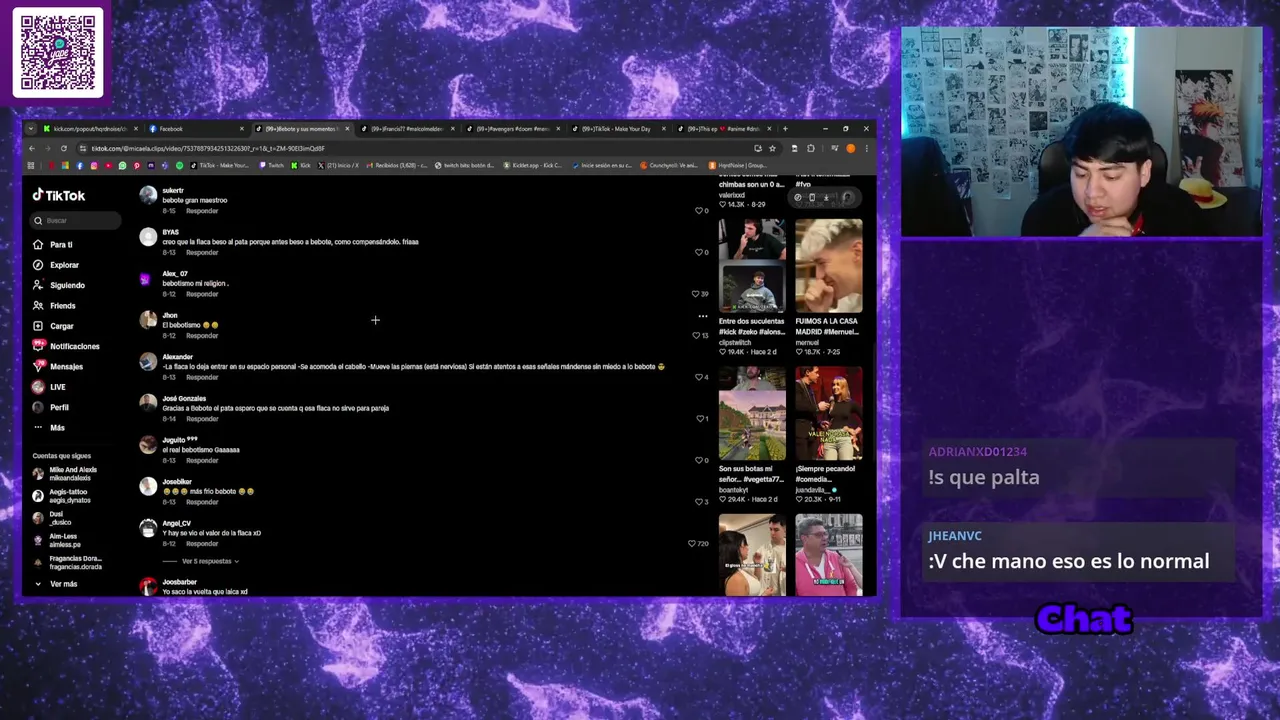Like sukertr's comment heart
The width and height of the screenshot is (1280, 720).
699,211
